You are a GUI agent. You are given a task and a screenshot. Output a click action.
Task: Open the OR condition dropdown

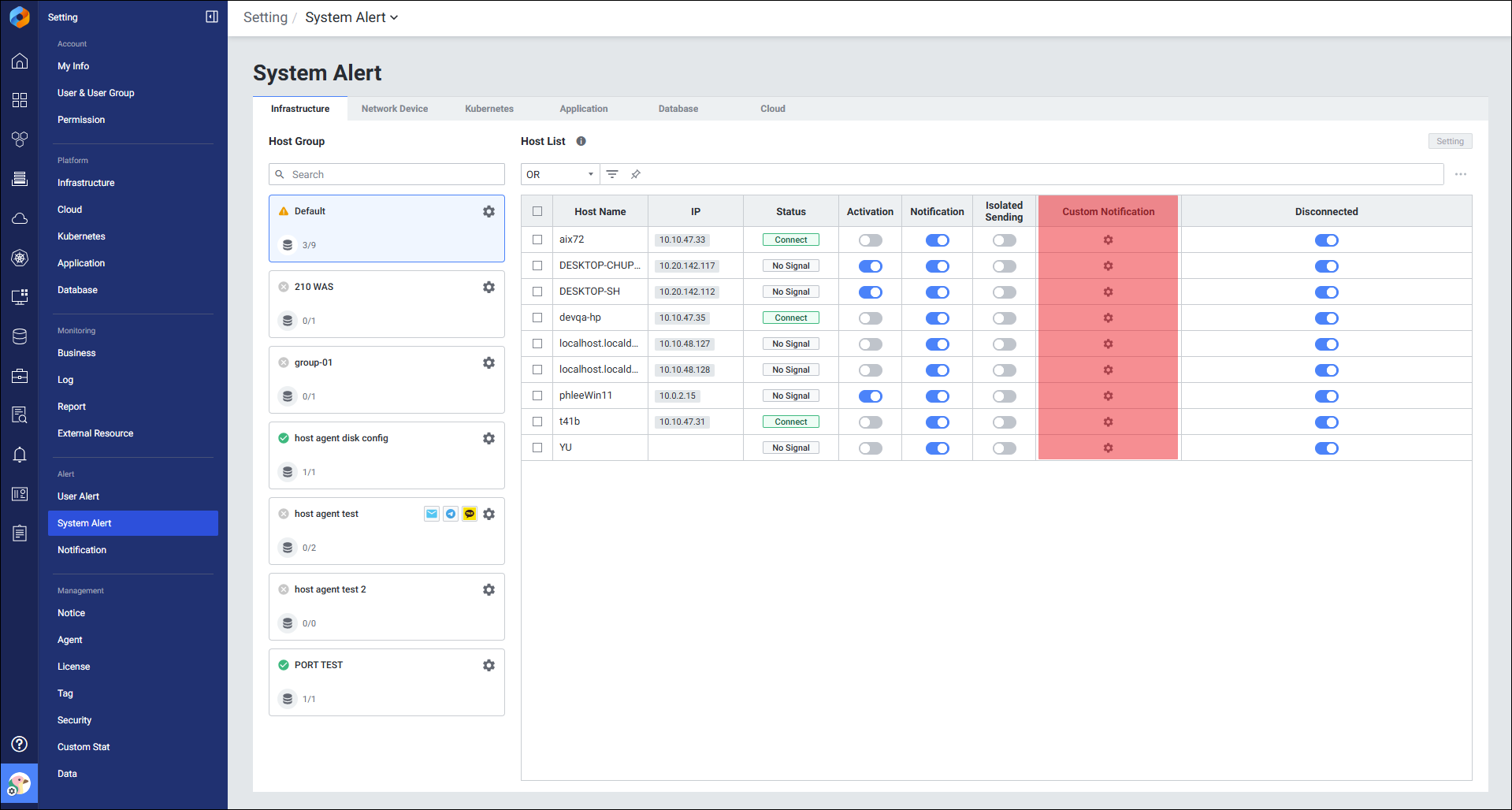pyautogui.click(x=559, y=174)
